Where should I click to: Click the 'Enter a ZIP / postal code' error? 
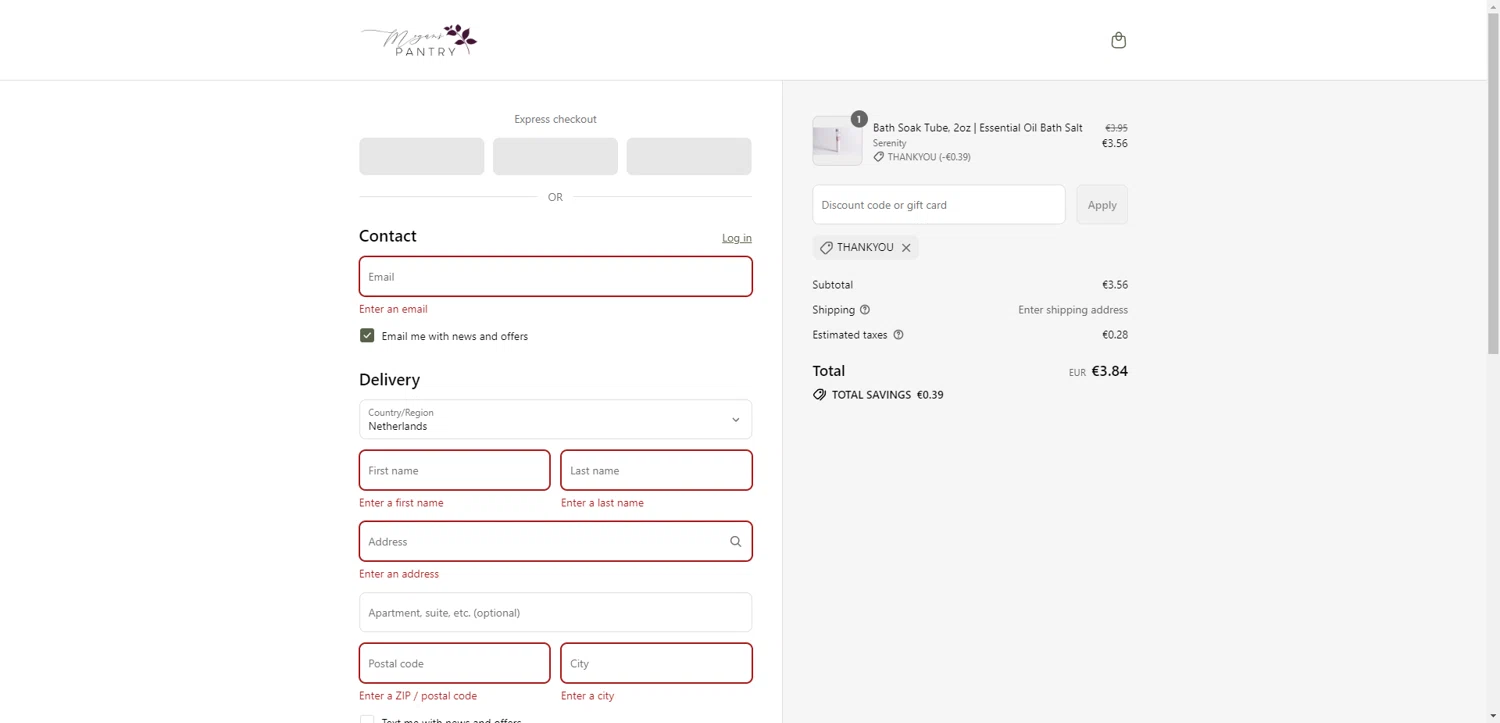tap(418, 696)
